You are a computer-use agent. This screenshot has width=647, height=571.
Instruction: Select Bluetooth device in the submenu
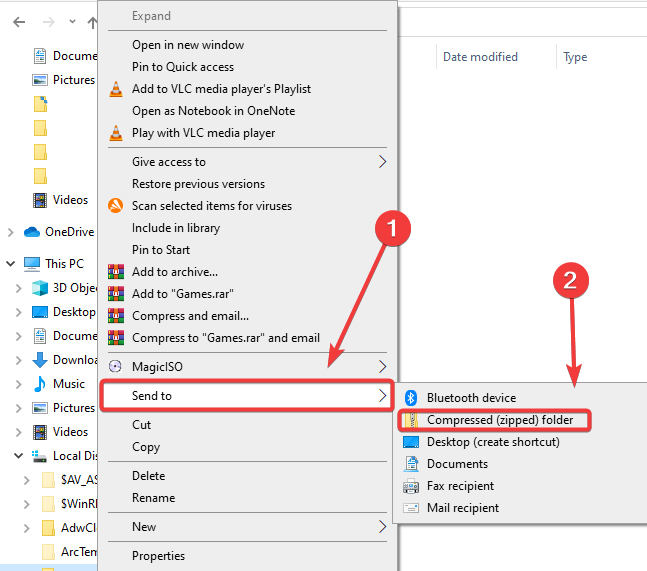tap(471, 398)
